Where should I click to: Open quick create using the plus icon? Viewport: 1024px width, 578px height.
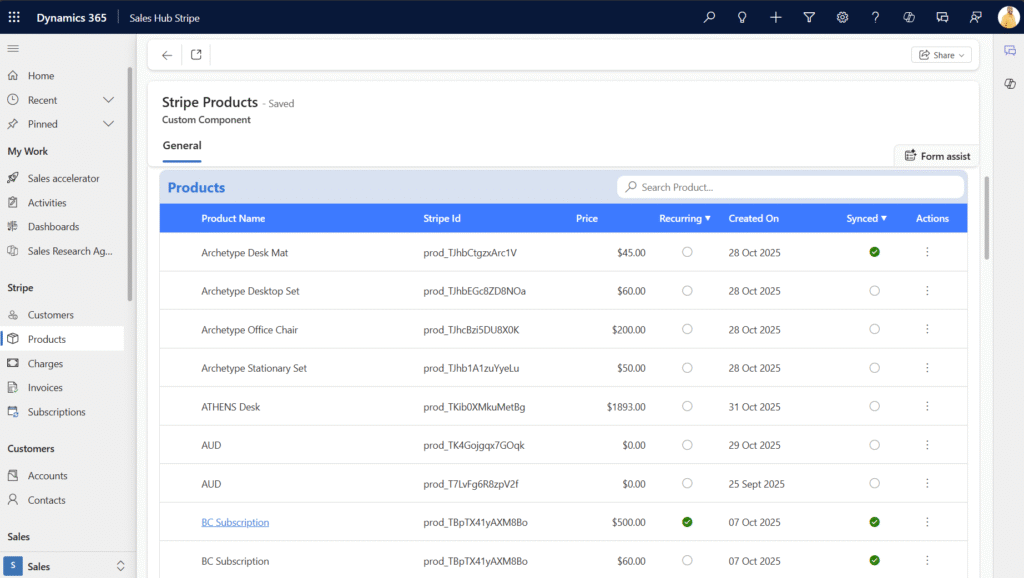coord(775,17)
